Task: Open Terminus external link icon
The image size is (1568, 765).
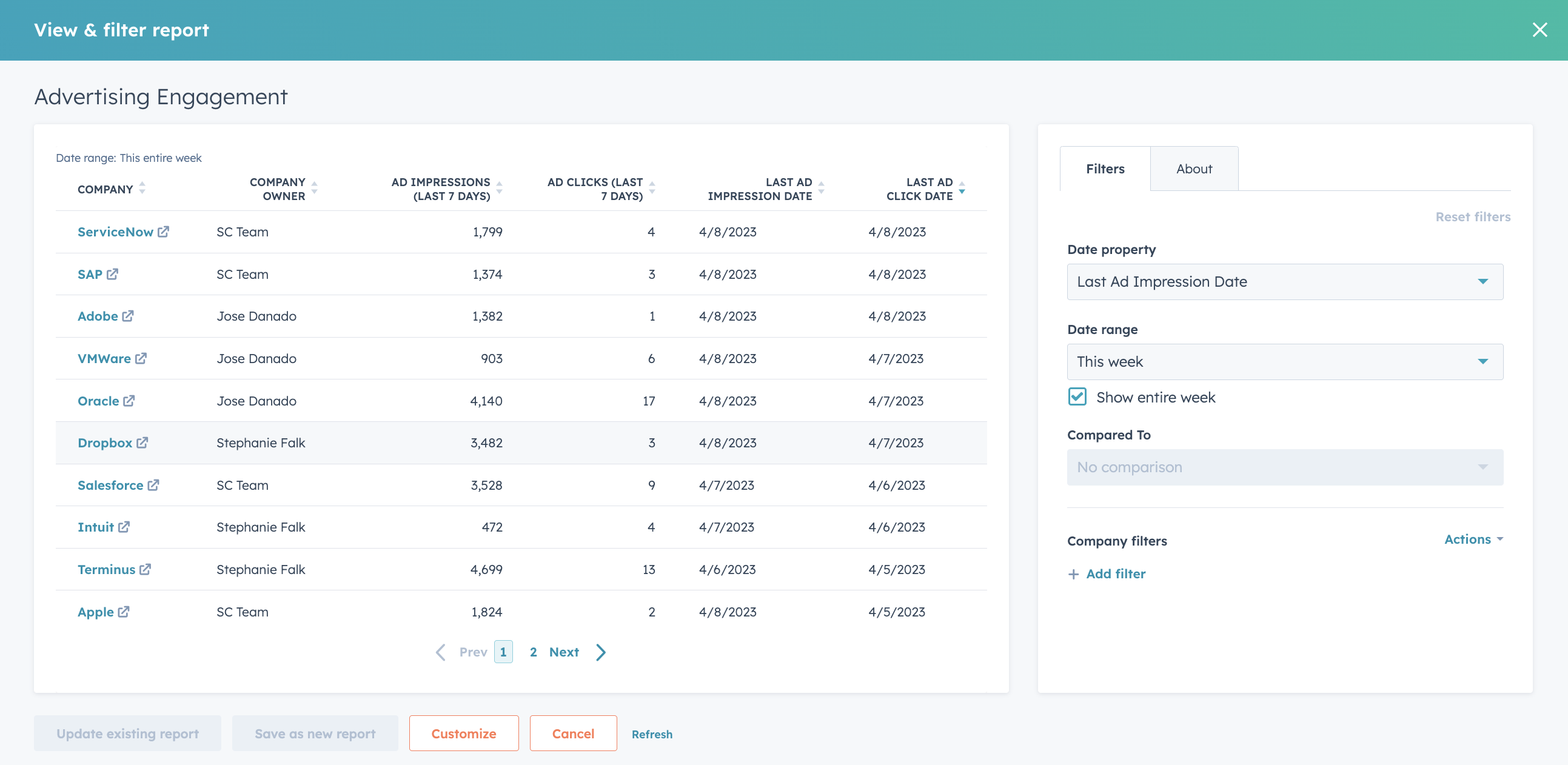Action: pos(145,570)
